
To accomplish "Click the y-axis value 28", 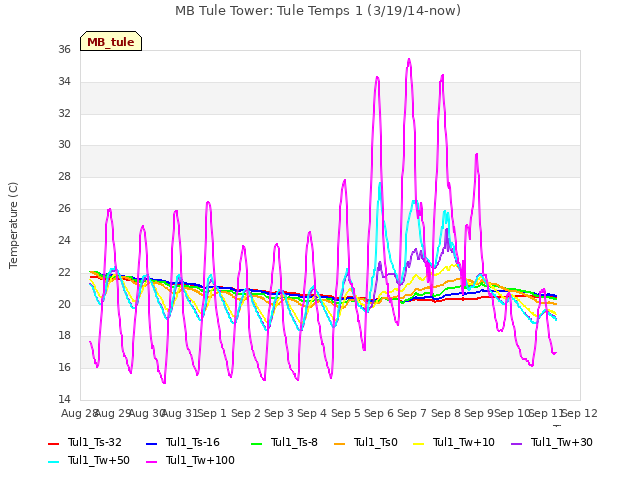I will click(64, 176).
